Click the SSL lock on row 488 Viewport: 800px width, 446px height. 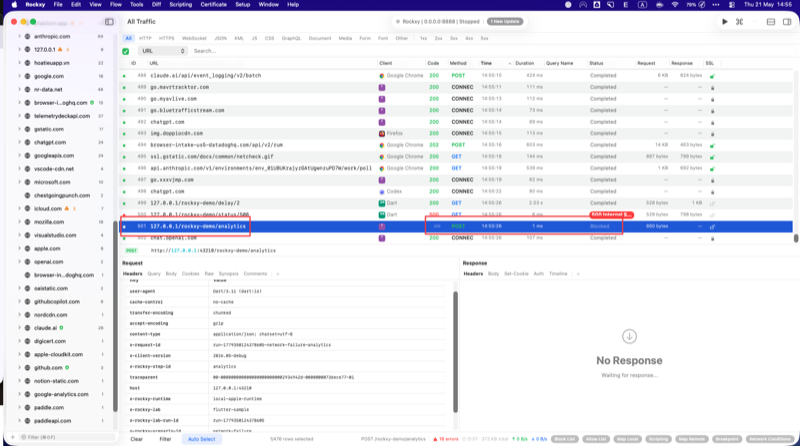click(x=712, y=76)
